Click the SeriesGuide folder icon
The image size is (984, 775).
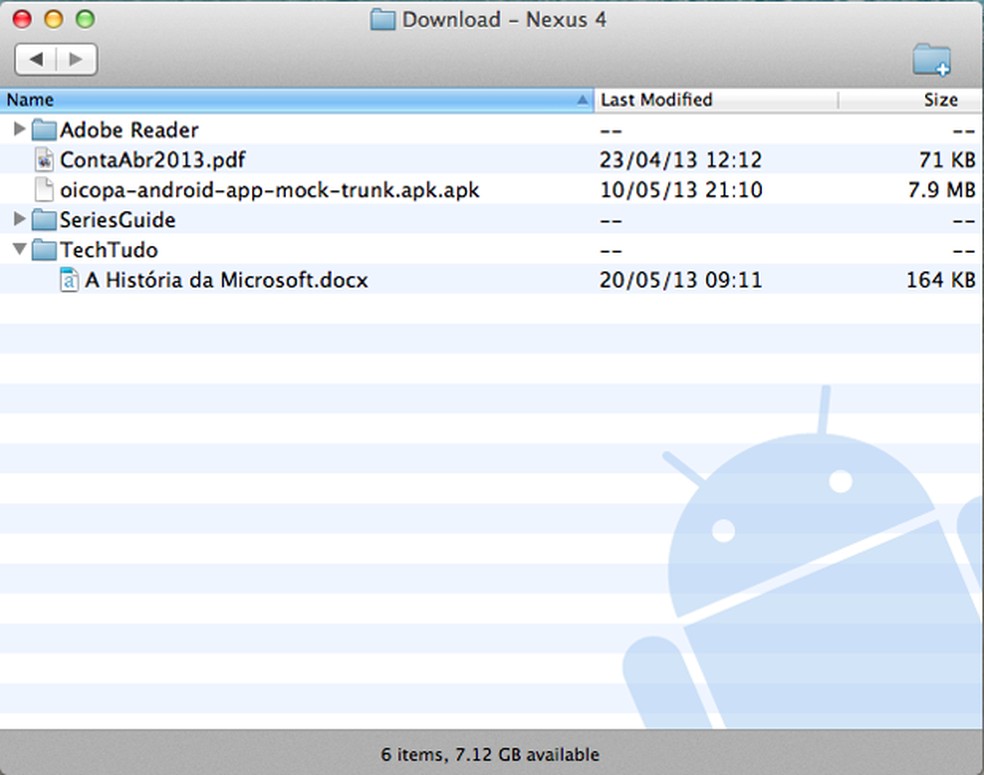click(x=44, y=220)
